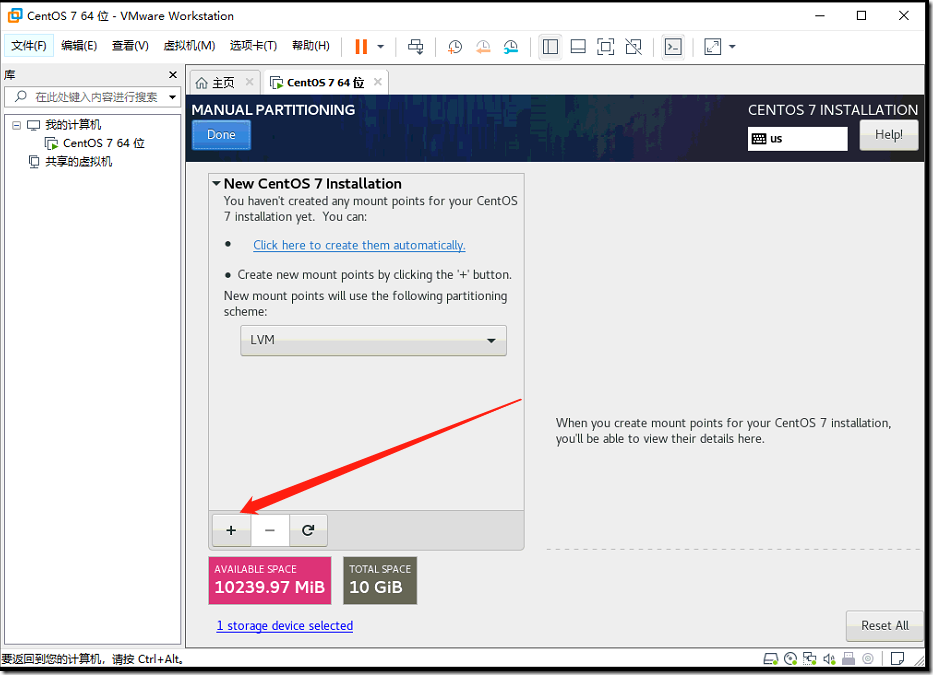Close the library panel
This screenshot has width=933, height=675.
[173, 74]
